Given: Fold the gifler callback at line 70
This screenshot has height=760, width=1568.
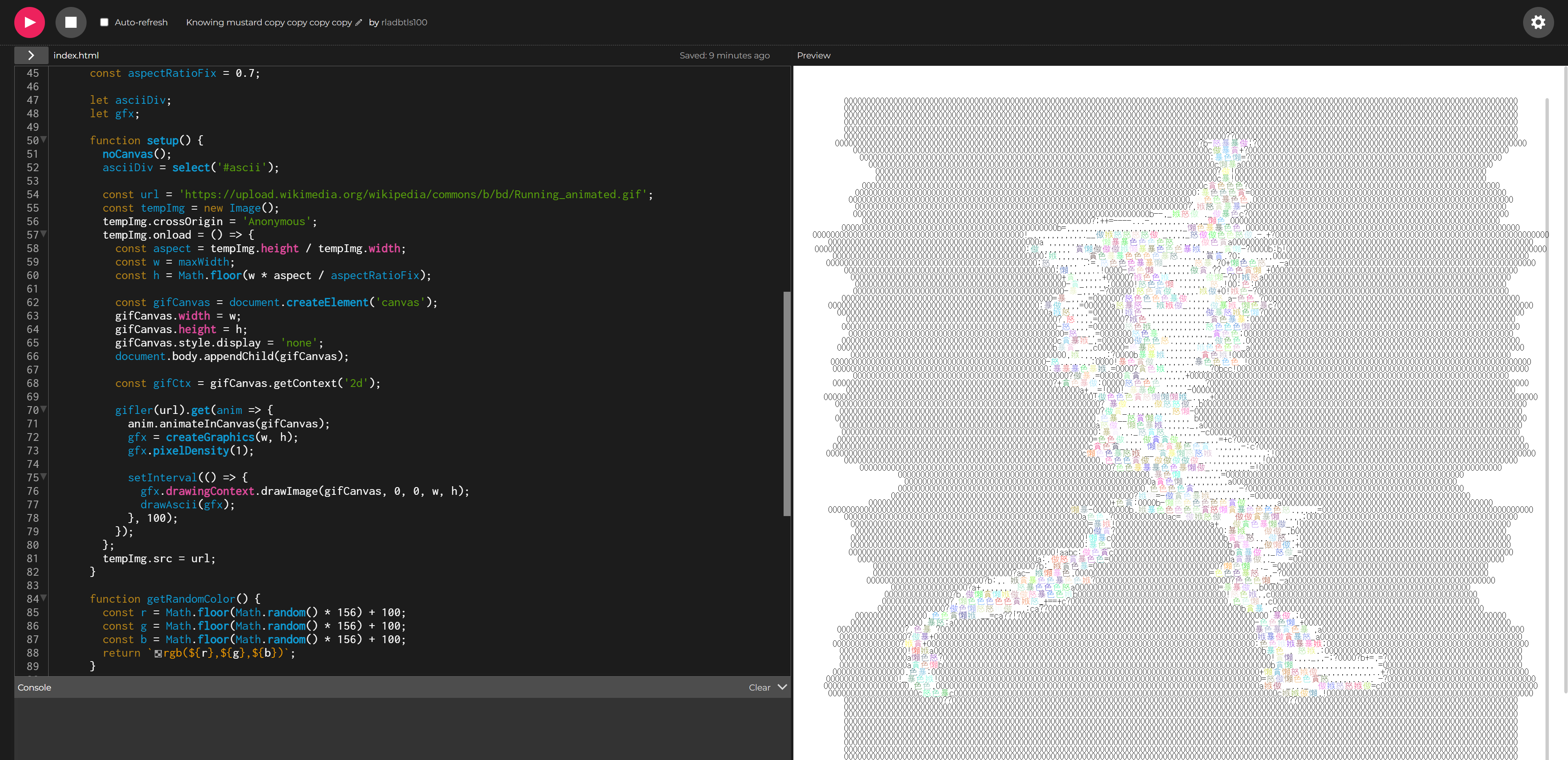Looking at the screenshot, I should click(44, 409).
